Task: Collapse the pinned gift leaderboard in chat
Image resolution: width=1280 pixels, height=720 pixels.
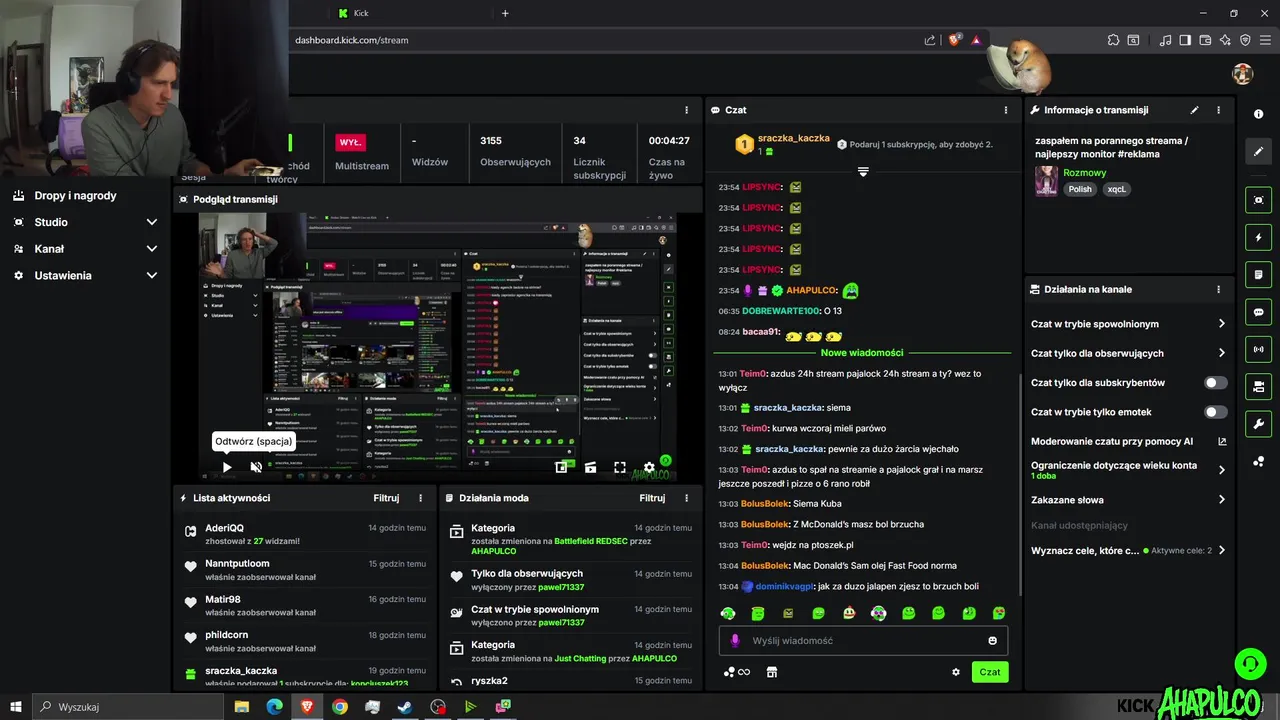Action: coord(863,172)
